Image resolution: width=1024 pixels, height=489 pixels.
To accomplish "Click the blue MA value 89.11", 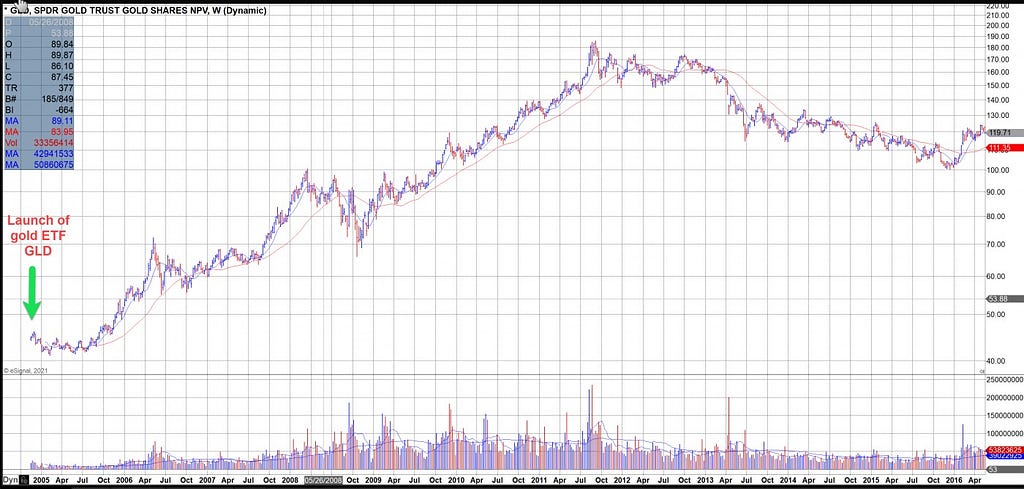I will [61, 121].
